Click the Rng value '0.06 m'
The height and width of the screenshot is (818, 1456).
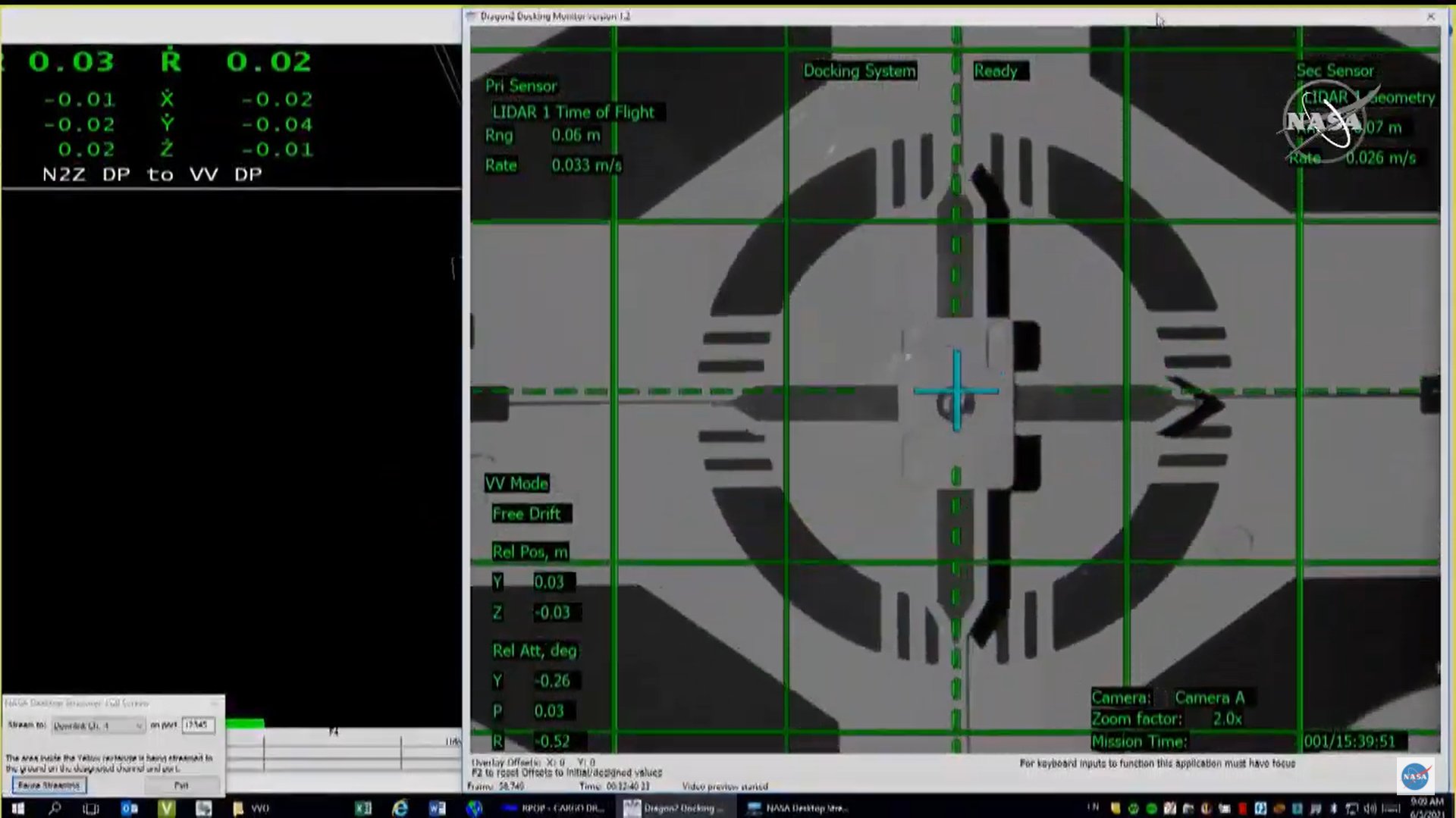pyautogui.click(x=576, y=135)
